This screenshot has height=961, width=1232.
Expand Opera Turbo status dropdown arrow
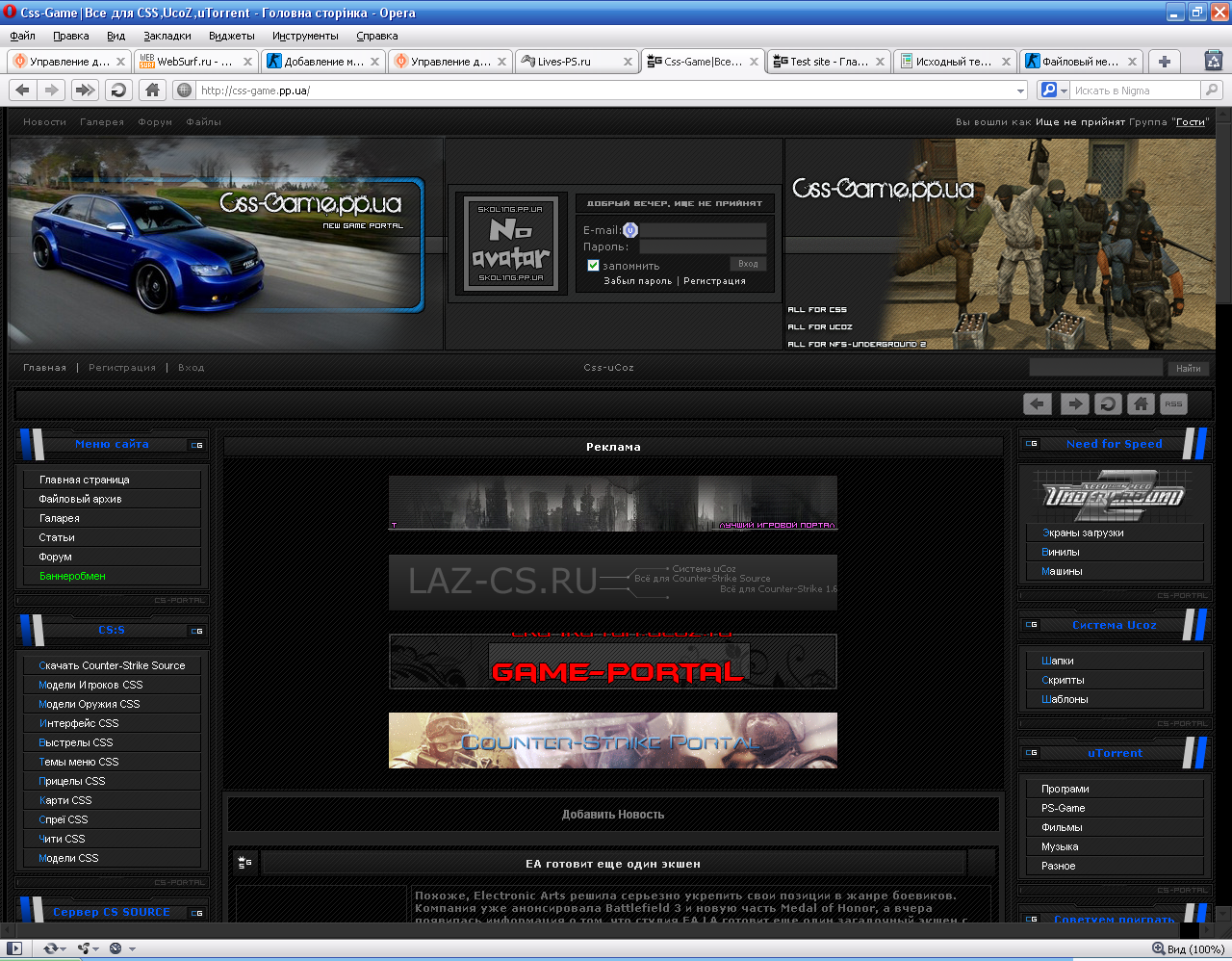[x=132, y=949]
